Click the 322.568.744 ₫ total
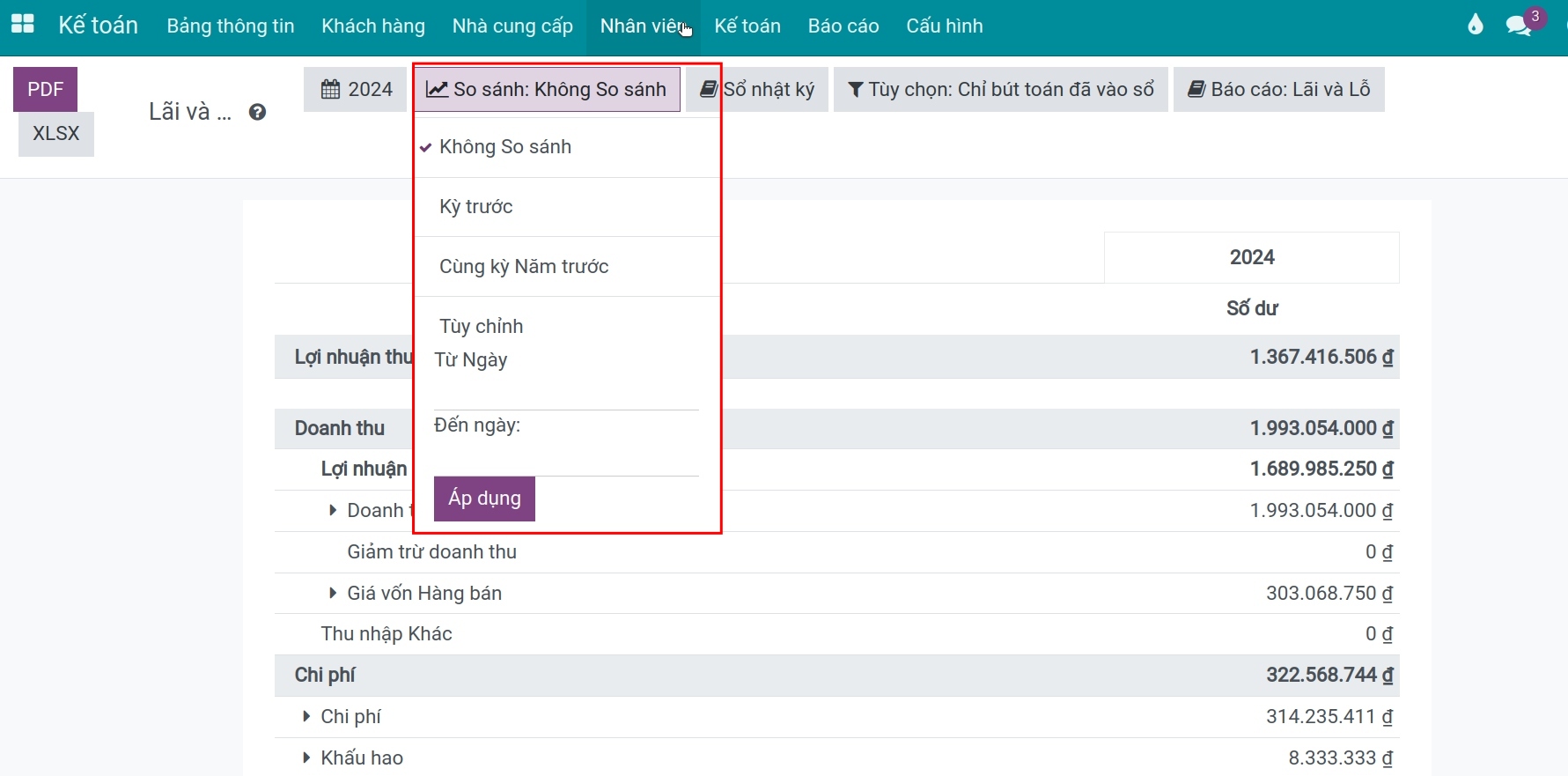This screenshot has width=1568, height=776. 1329,676
